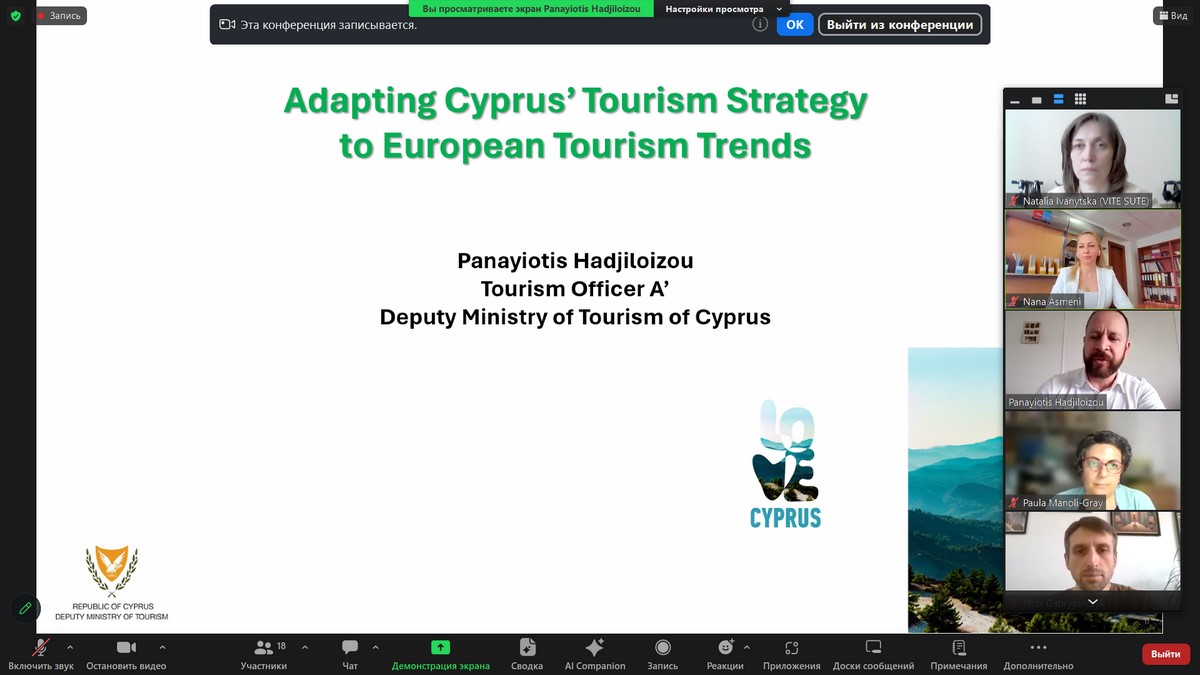Open Настройки просмотра view options dropdown
The image size is (1200, 675).
[724, 9]
